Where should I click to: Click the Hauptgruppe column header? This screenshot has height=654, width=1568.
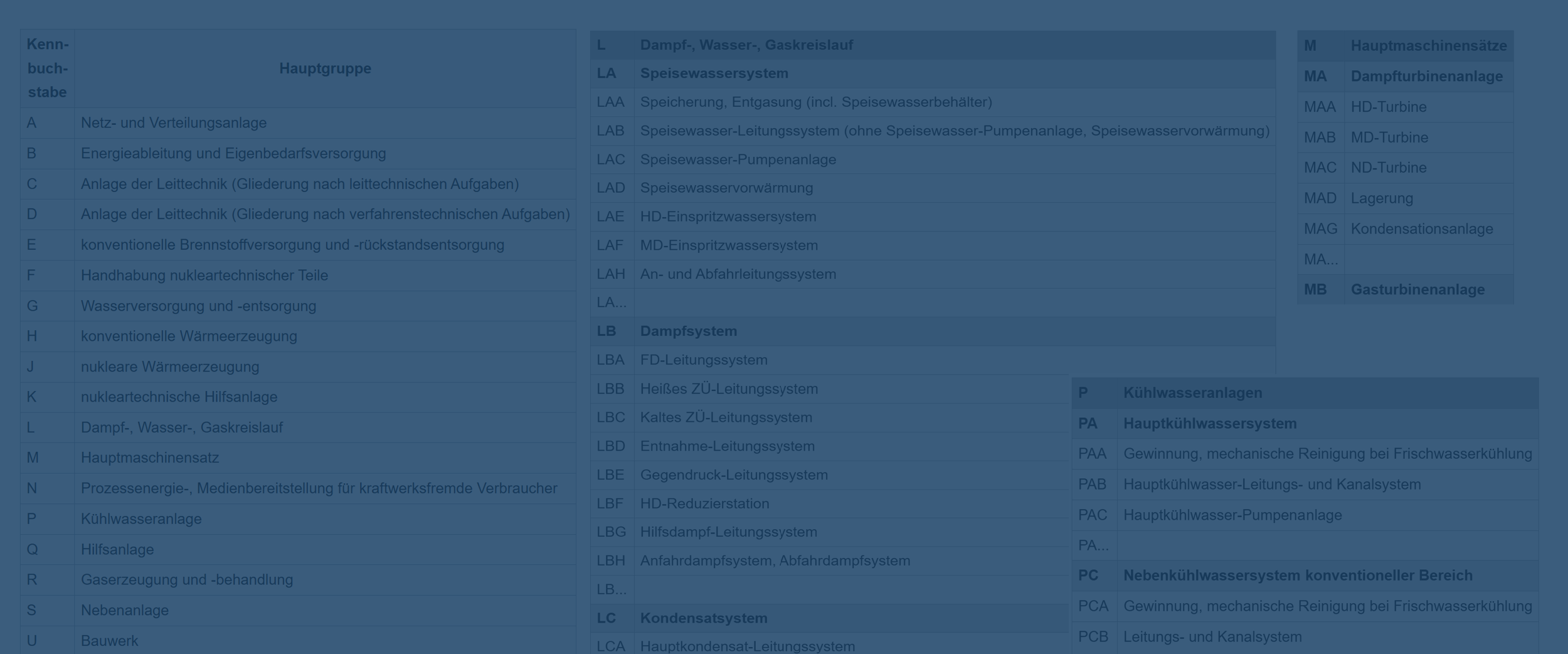(325, 68)
